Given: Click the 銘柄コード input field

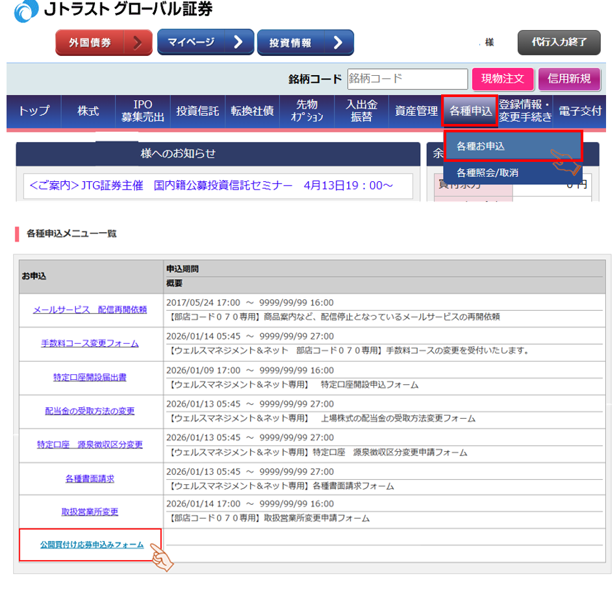Looking at the screenshot, I should tap(406, 79).
